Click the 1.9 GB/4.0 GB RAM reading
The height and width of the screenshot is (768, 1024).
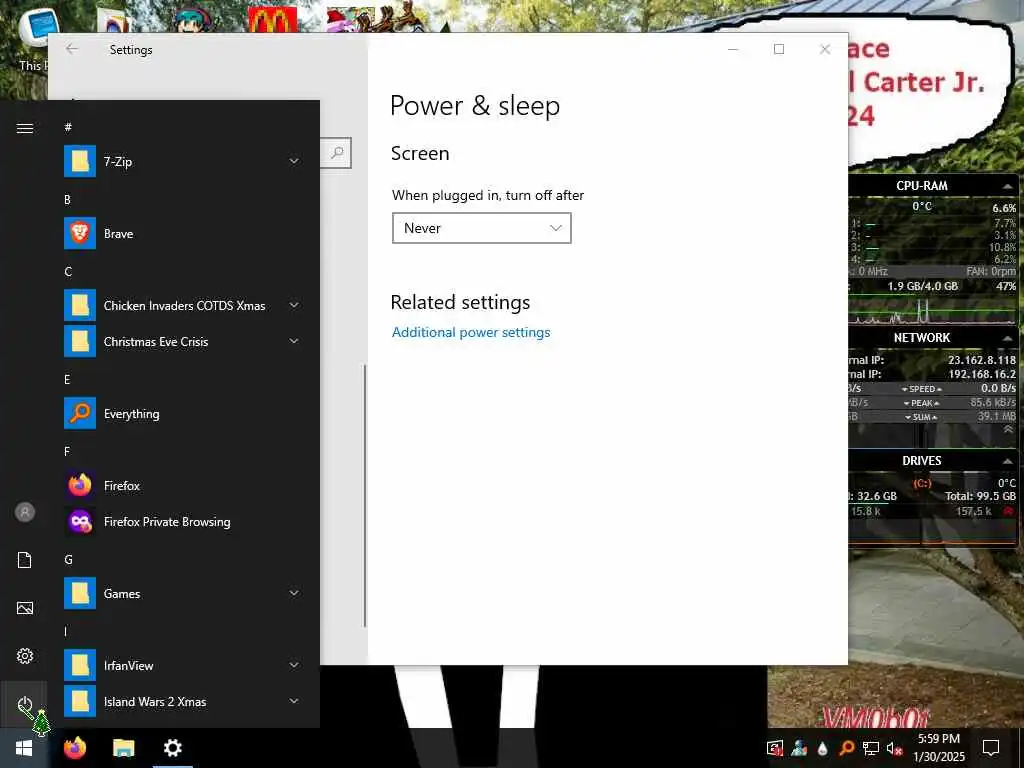point(922,286)
